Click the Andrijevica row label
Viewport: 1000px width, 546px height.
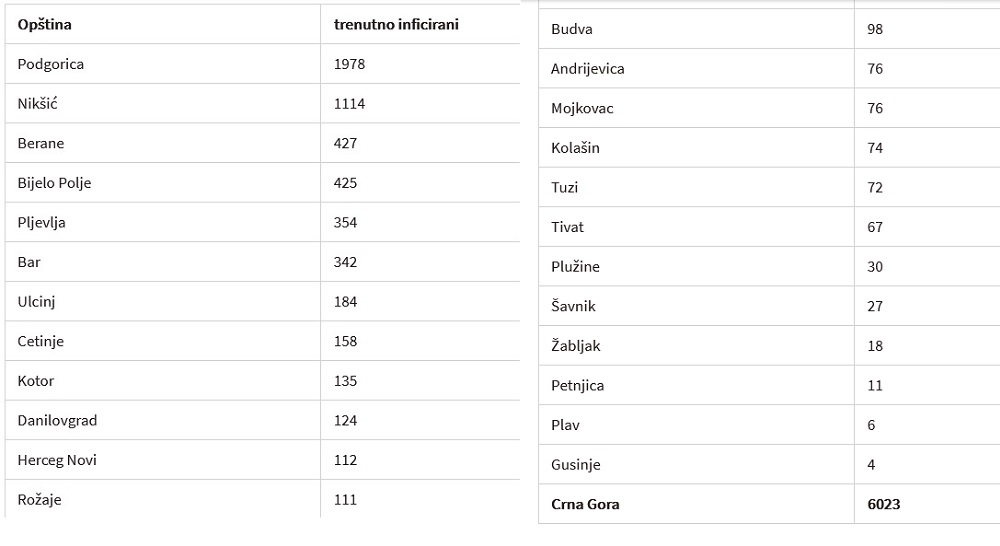(588, 69)
